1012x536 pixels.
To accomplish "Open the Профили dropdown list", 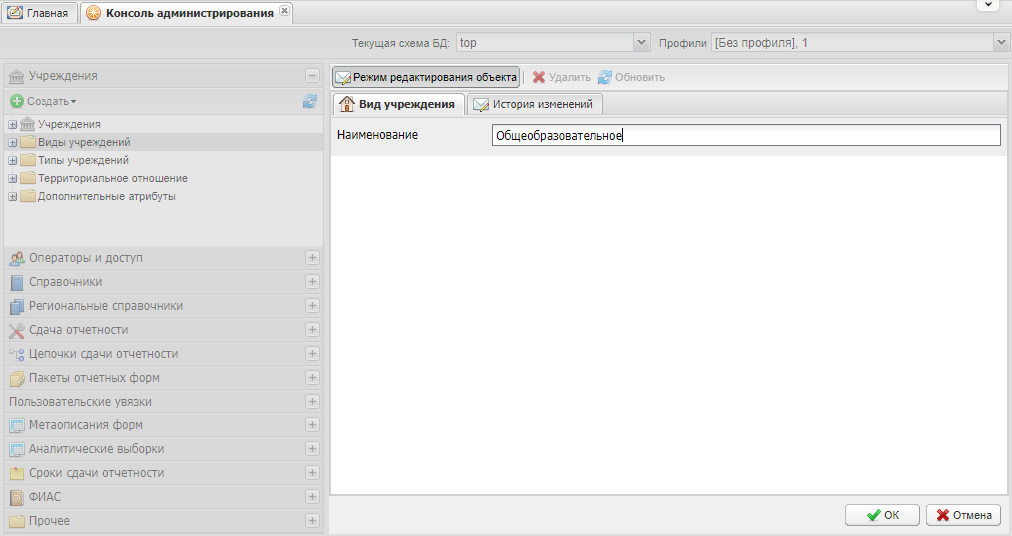I will pyautogui.click(x=1001, y=43).
